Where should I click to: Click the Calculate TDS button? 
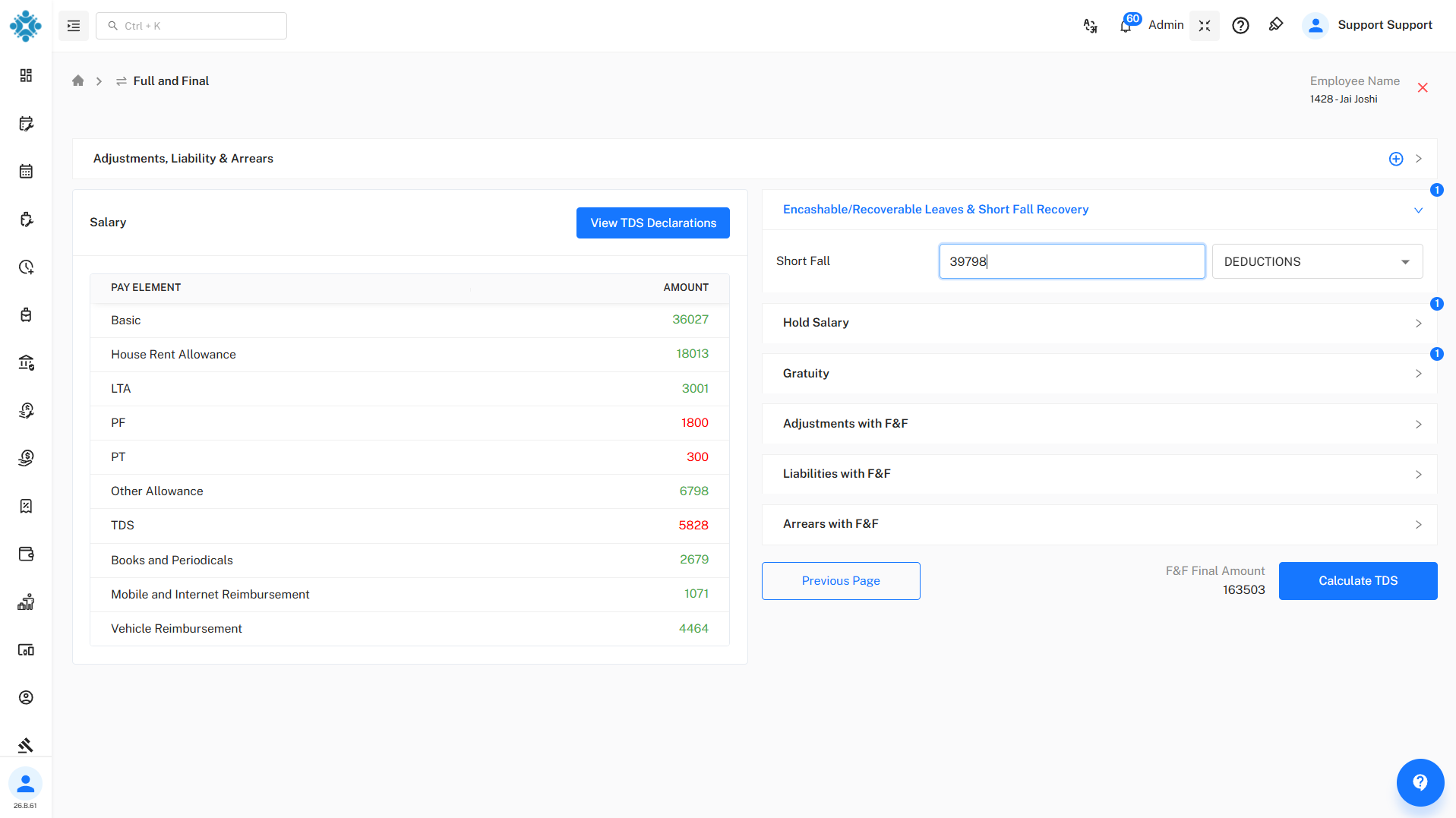pos(1358,581)
